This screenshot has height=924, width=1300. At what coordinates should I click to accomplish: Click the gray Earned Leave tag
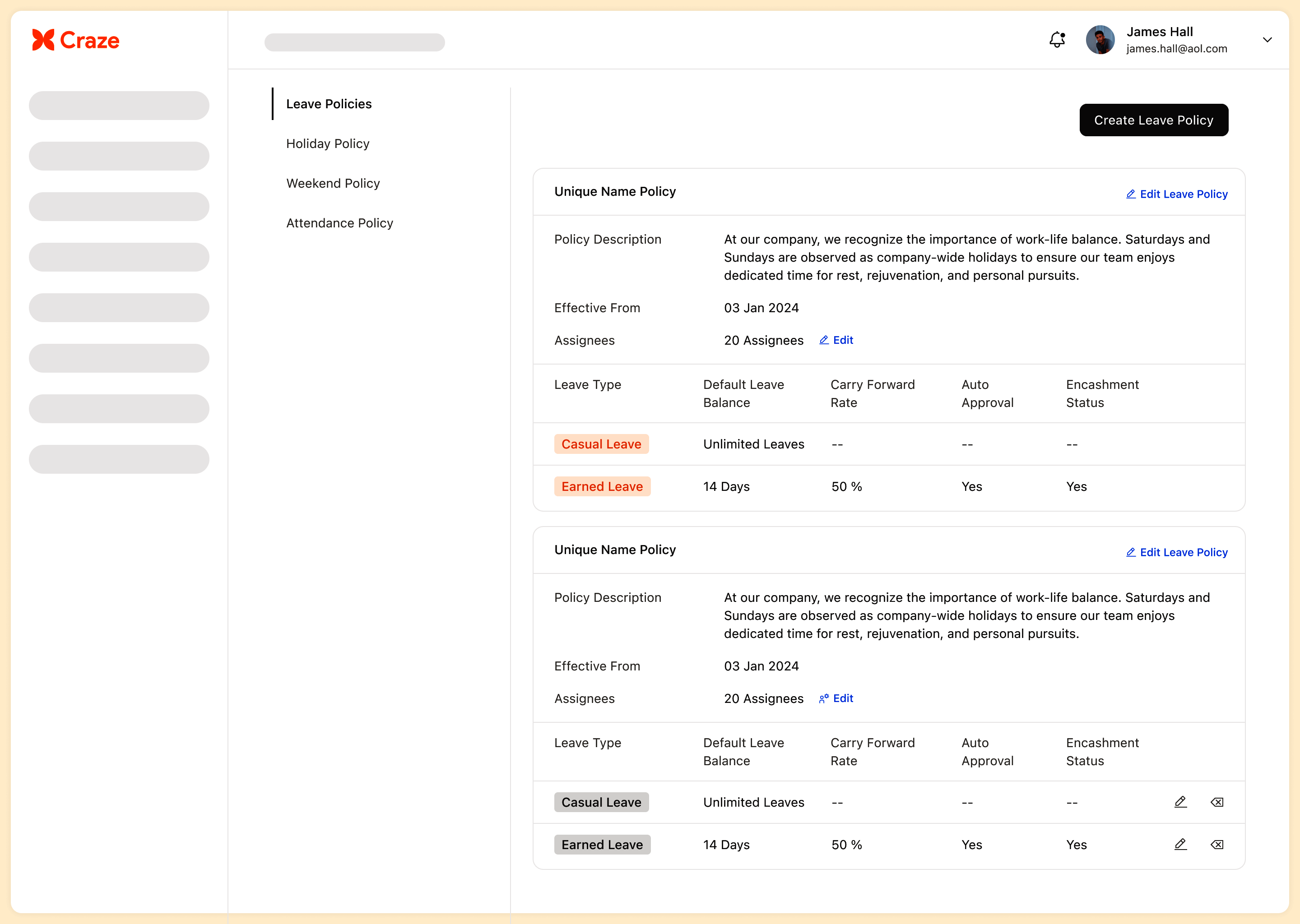click(x=602, y=844)
